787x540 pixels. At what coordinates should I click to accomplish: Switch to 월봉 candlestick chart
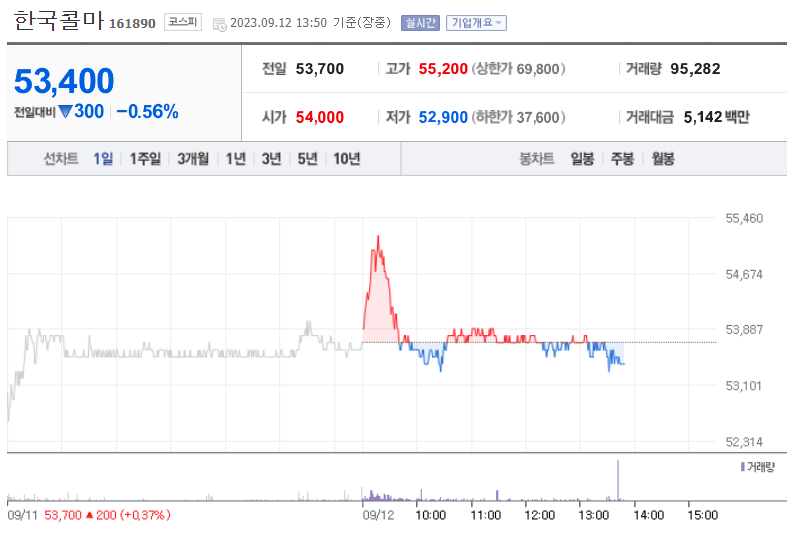click(663, 159)
